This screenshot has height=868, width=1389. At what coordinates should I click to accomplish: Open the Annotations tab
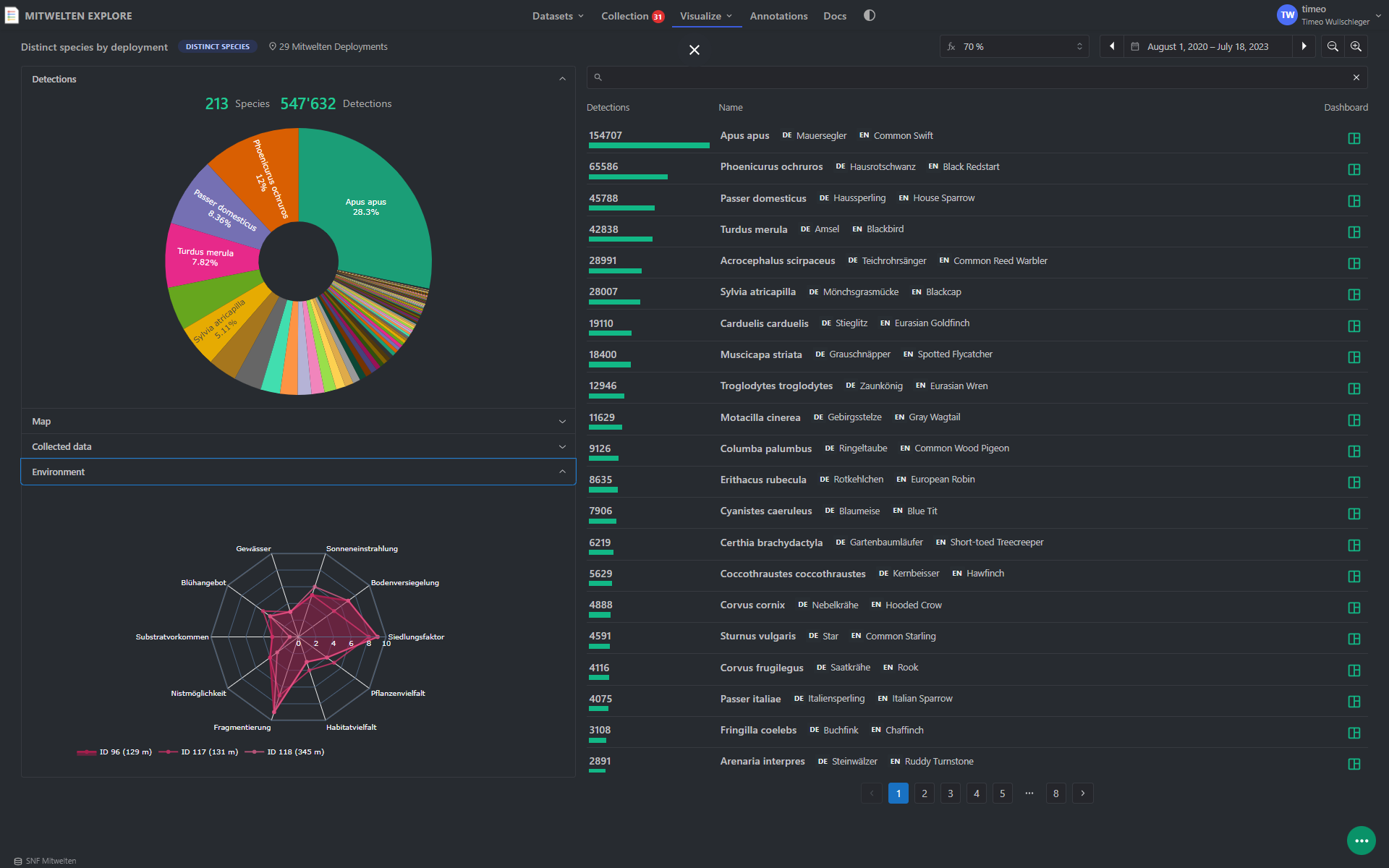point(778,16)
